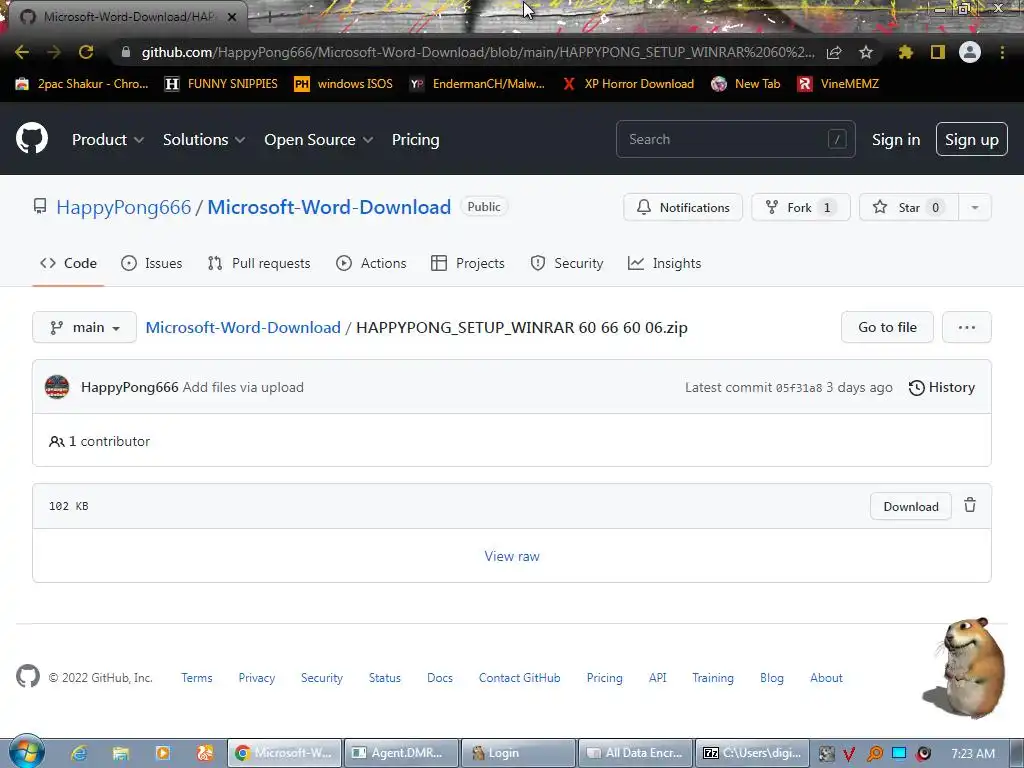Open the 2pac Shakur bookmark
The height and width of the screenshot is (768, 1024).
(x=82, y=84)
